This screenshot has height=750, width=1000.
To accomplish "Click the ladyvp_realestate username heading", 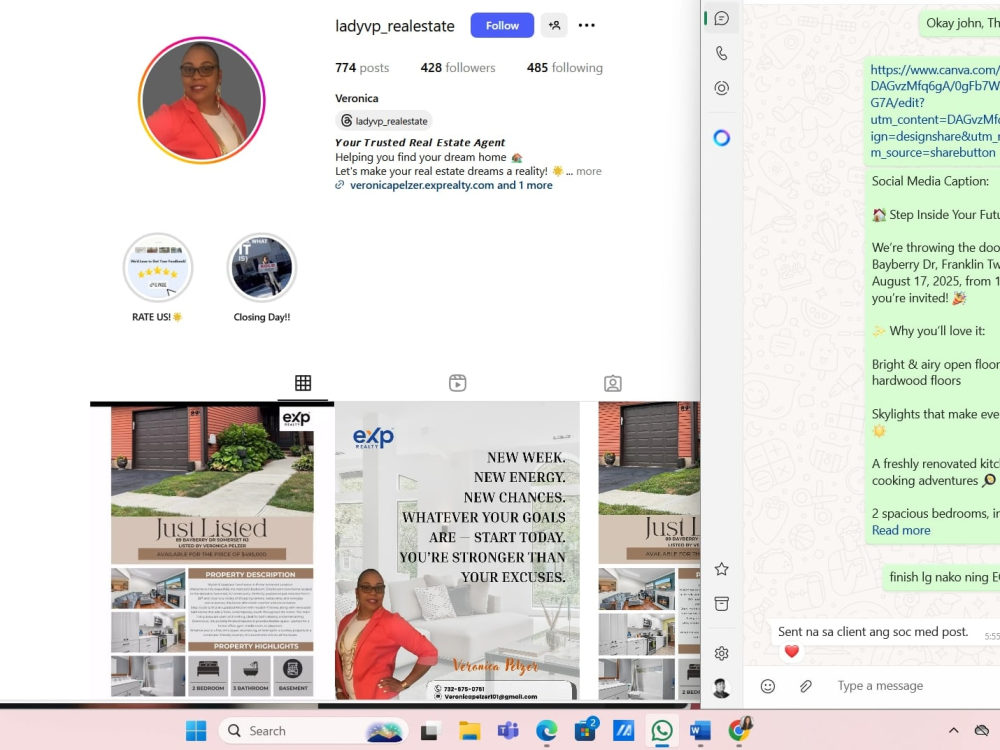I will 395,26.
